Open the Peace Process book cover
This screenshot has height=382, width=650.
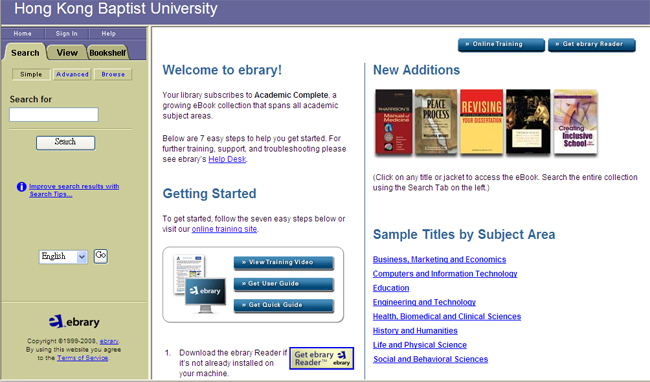point(436,122)
